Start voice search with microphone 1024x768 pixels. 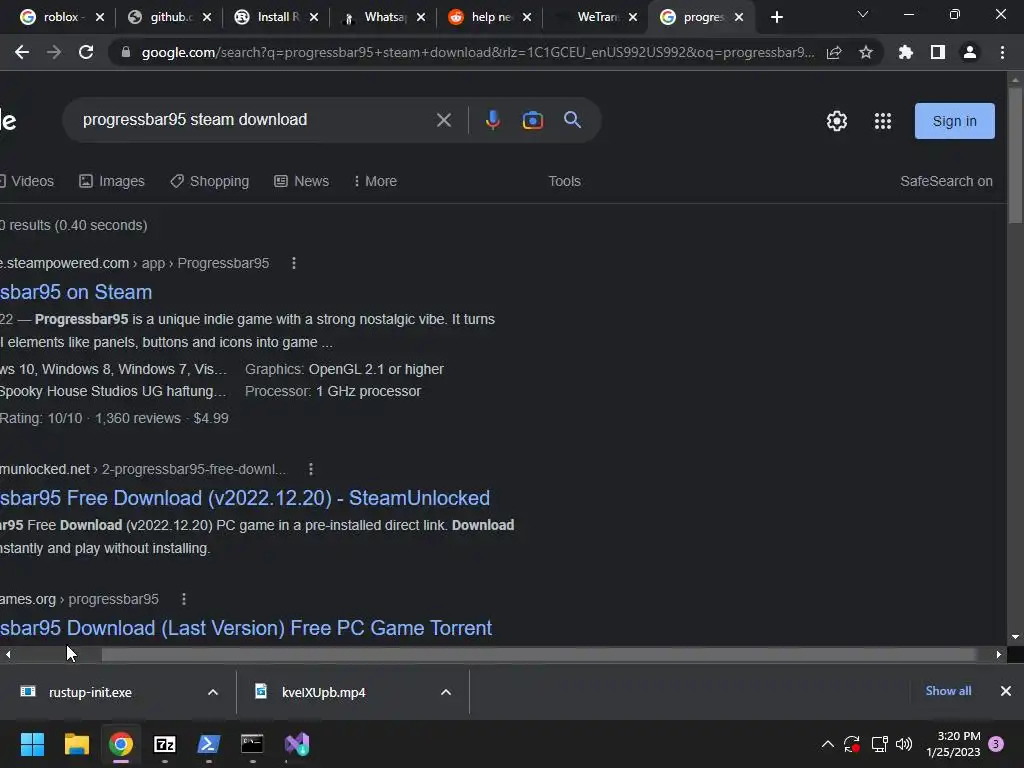click(493, 120)
